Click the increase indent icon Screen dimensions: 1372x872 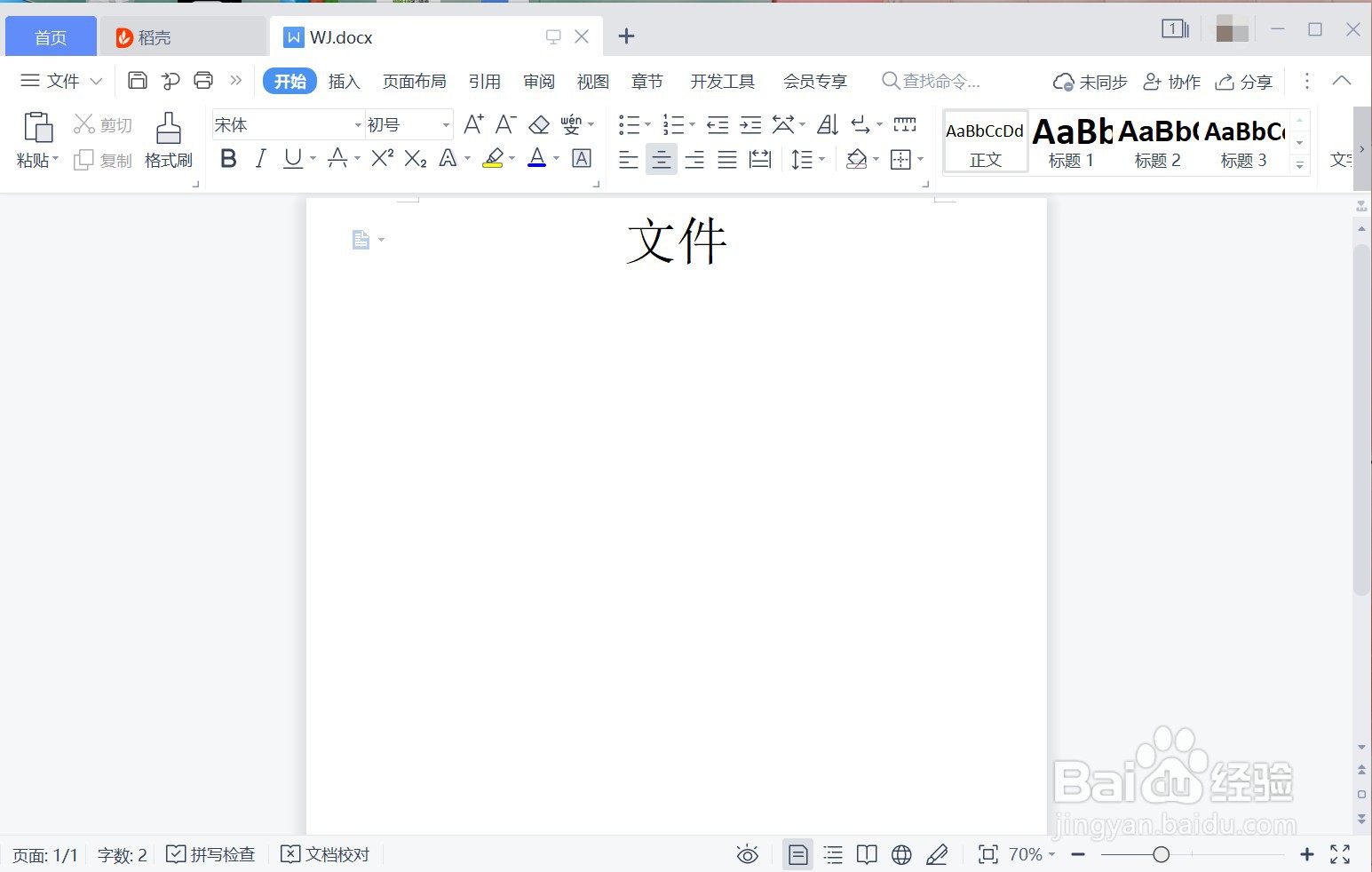point(750,124)
